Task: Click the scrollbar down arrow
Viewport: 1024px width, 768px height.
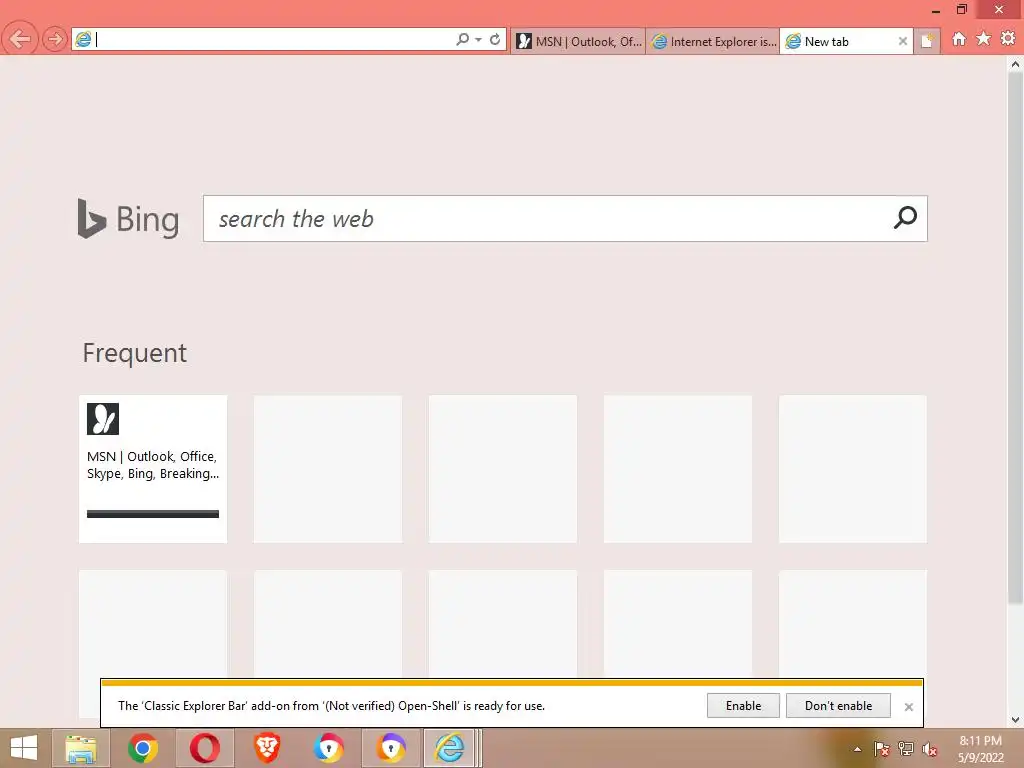Action: coord(1015,720)
